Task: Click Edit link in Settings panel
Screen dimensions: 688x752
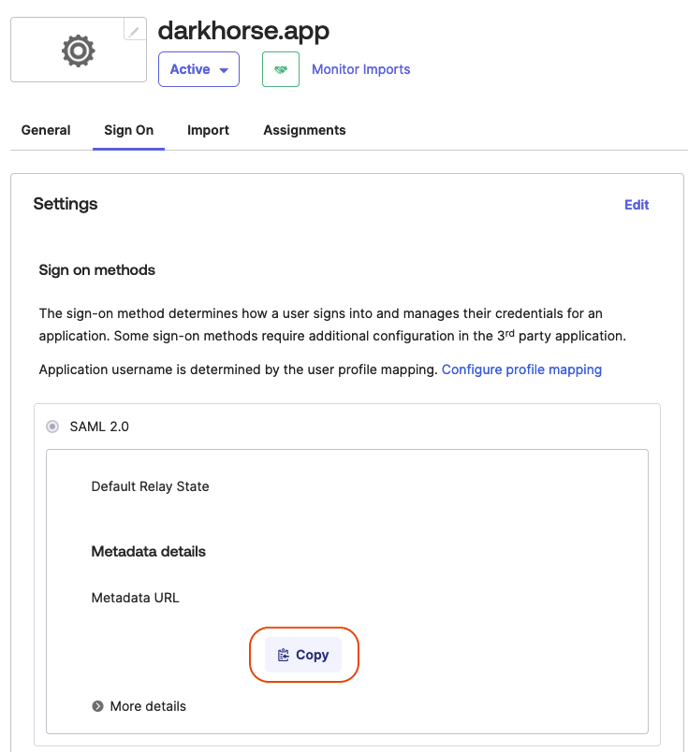Action: [x=636, y=205]
